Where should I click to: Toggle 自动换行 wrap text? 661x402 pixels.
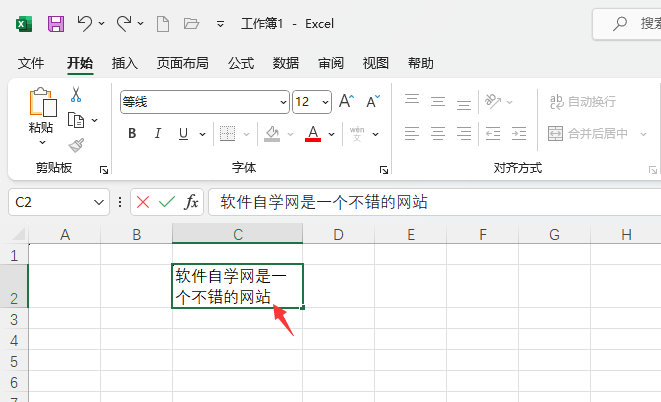pos(583,102)
